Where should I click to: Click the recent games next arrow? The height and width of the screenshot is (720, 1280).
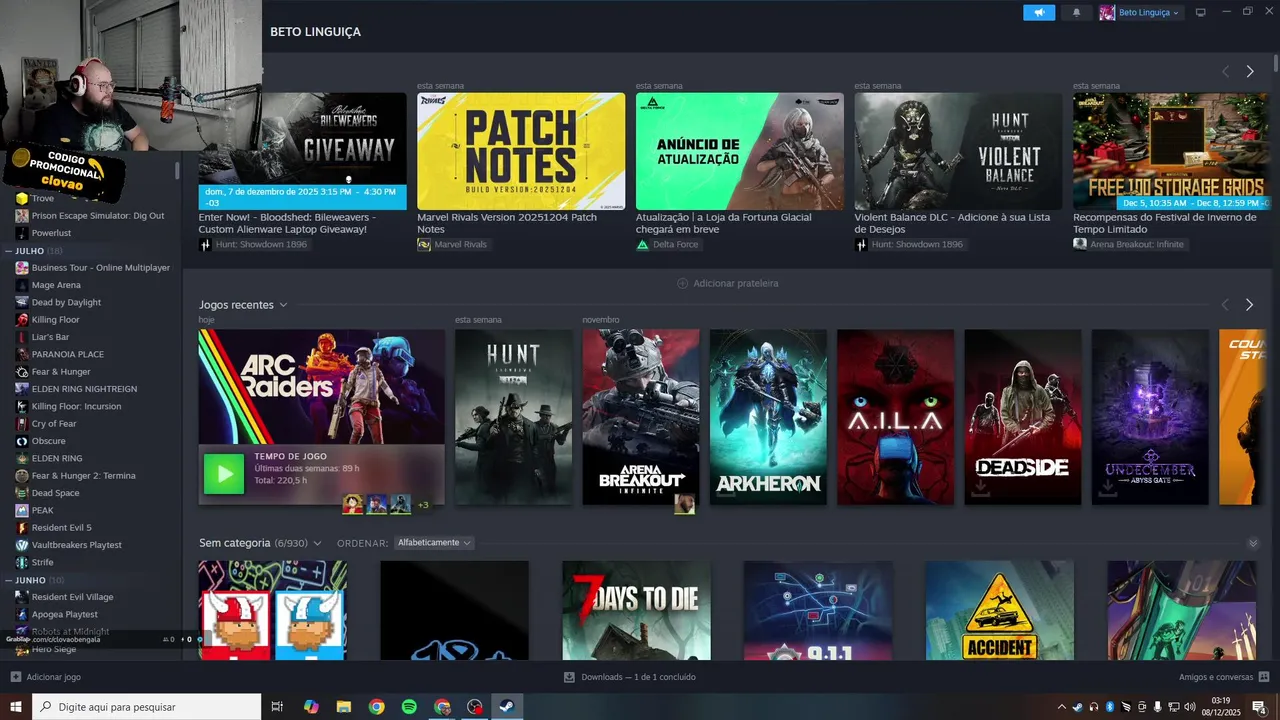point(1249,305)
